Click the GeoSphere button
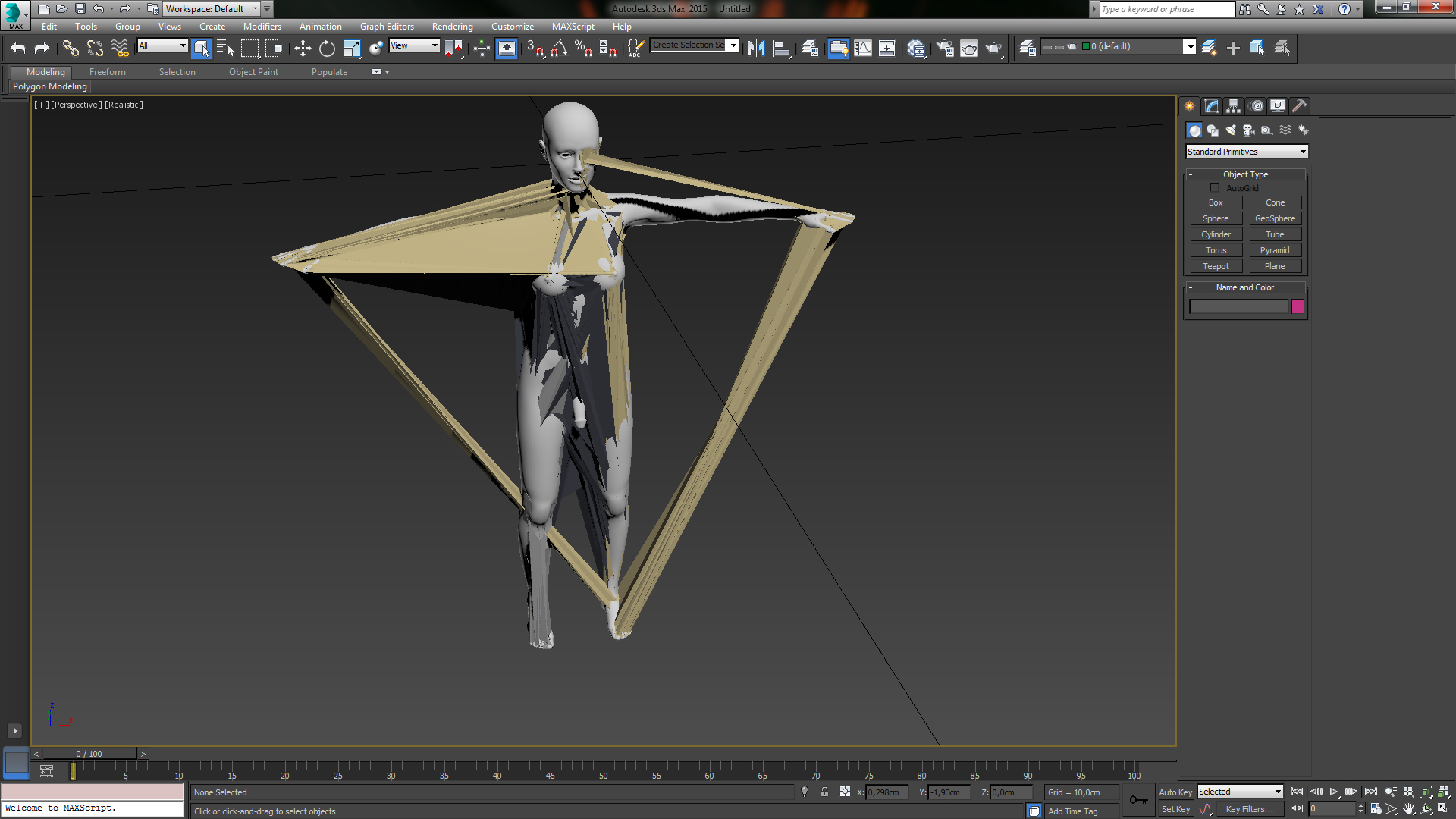The height and width of the screenshot is (819, 1456). (1274, 218)
